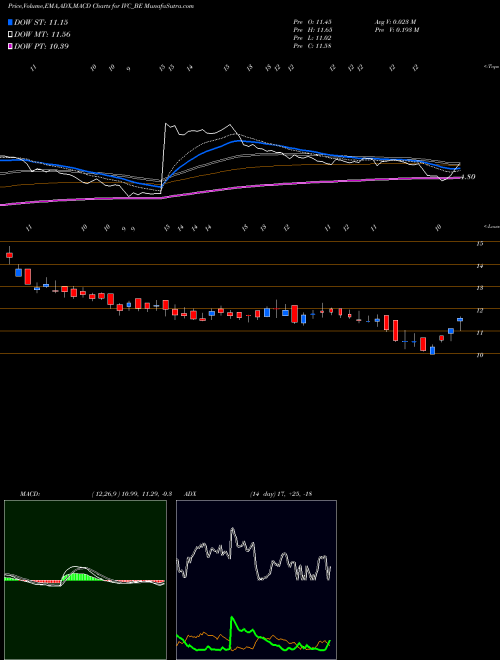
Task: Click the ADX panel header label
Action: (x=190, y=494)
